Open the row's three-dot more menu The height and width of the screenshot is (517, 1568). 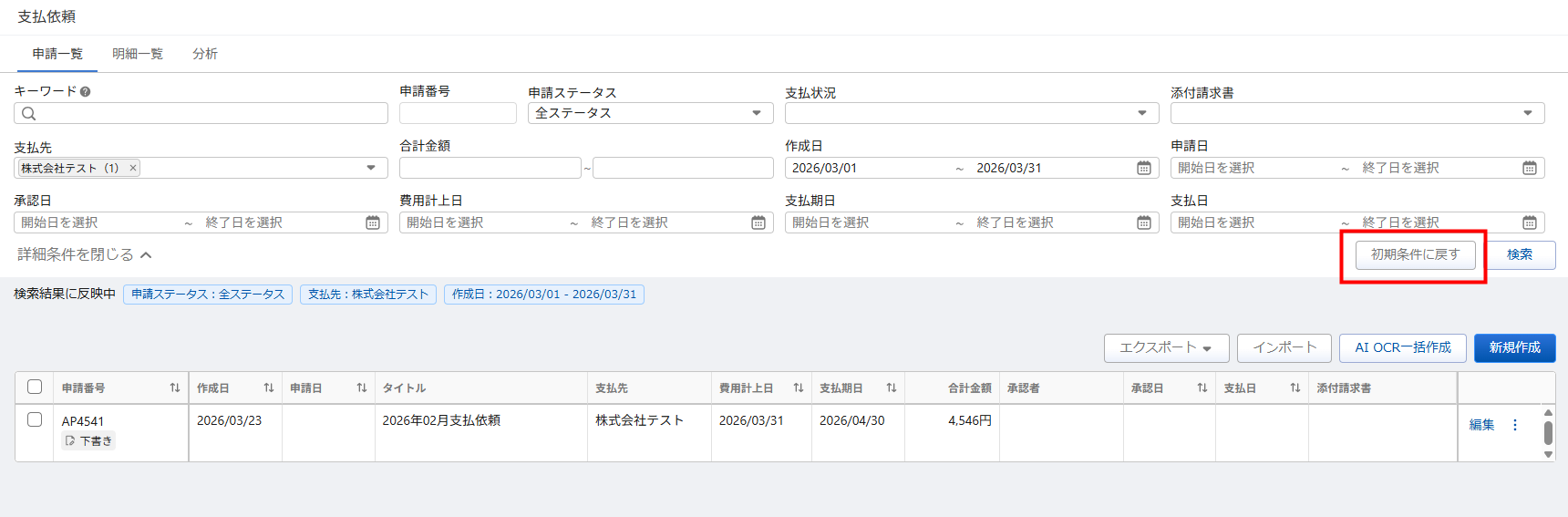point(1515,425)
